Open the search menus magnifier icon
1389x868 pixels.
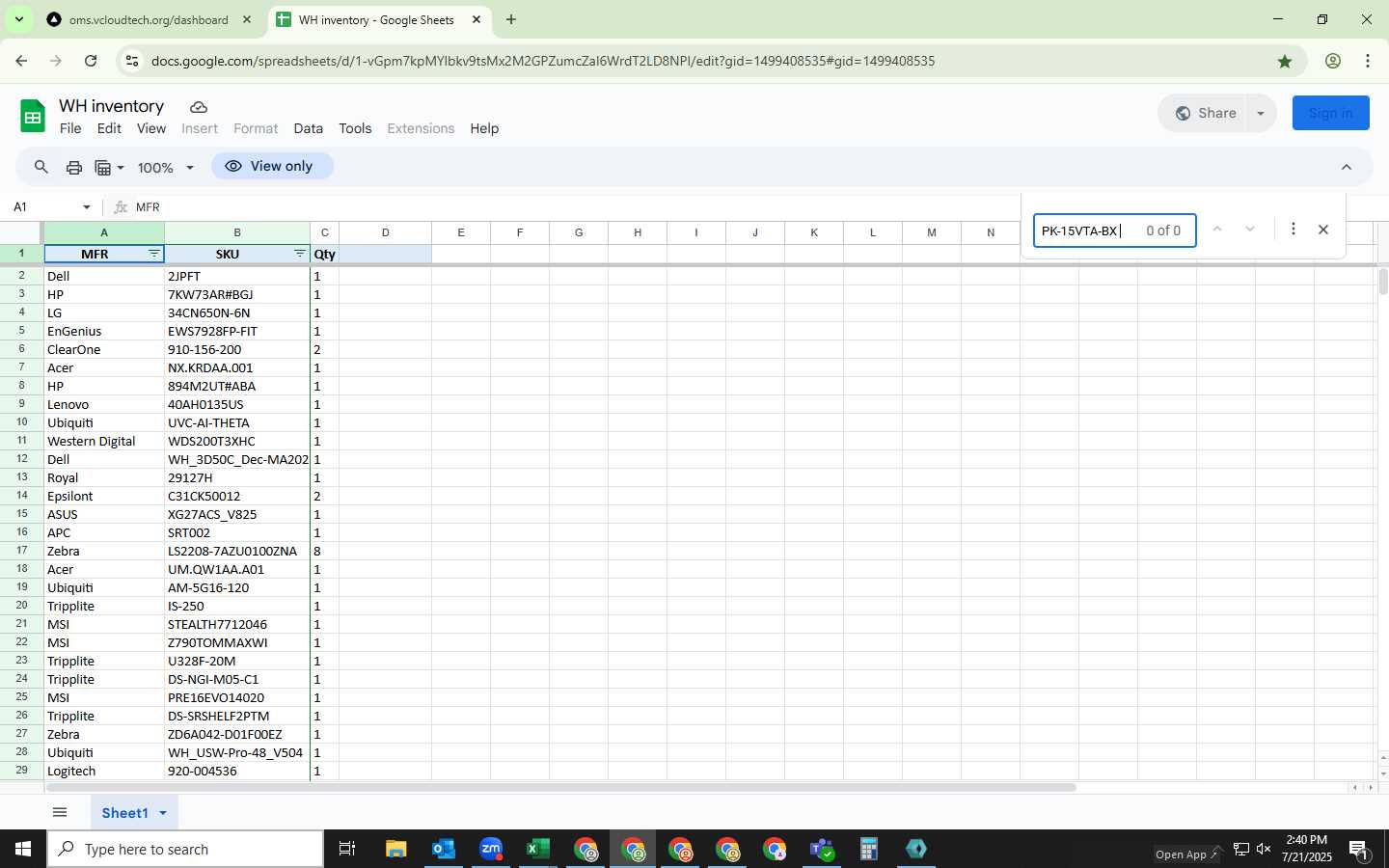41,167
